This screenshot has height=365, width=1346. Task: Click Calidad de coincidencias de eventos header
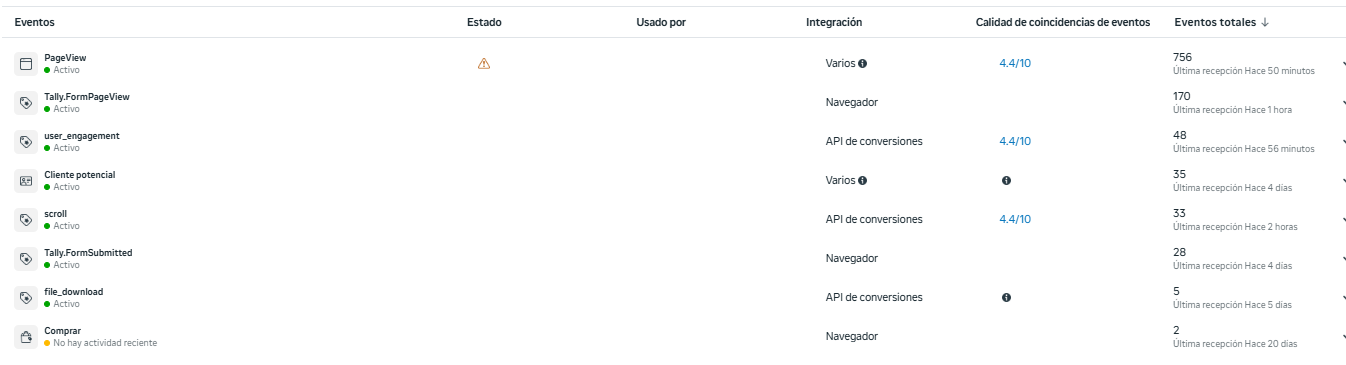coord(1063,22)
